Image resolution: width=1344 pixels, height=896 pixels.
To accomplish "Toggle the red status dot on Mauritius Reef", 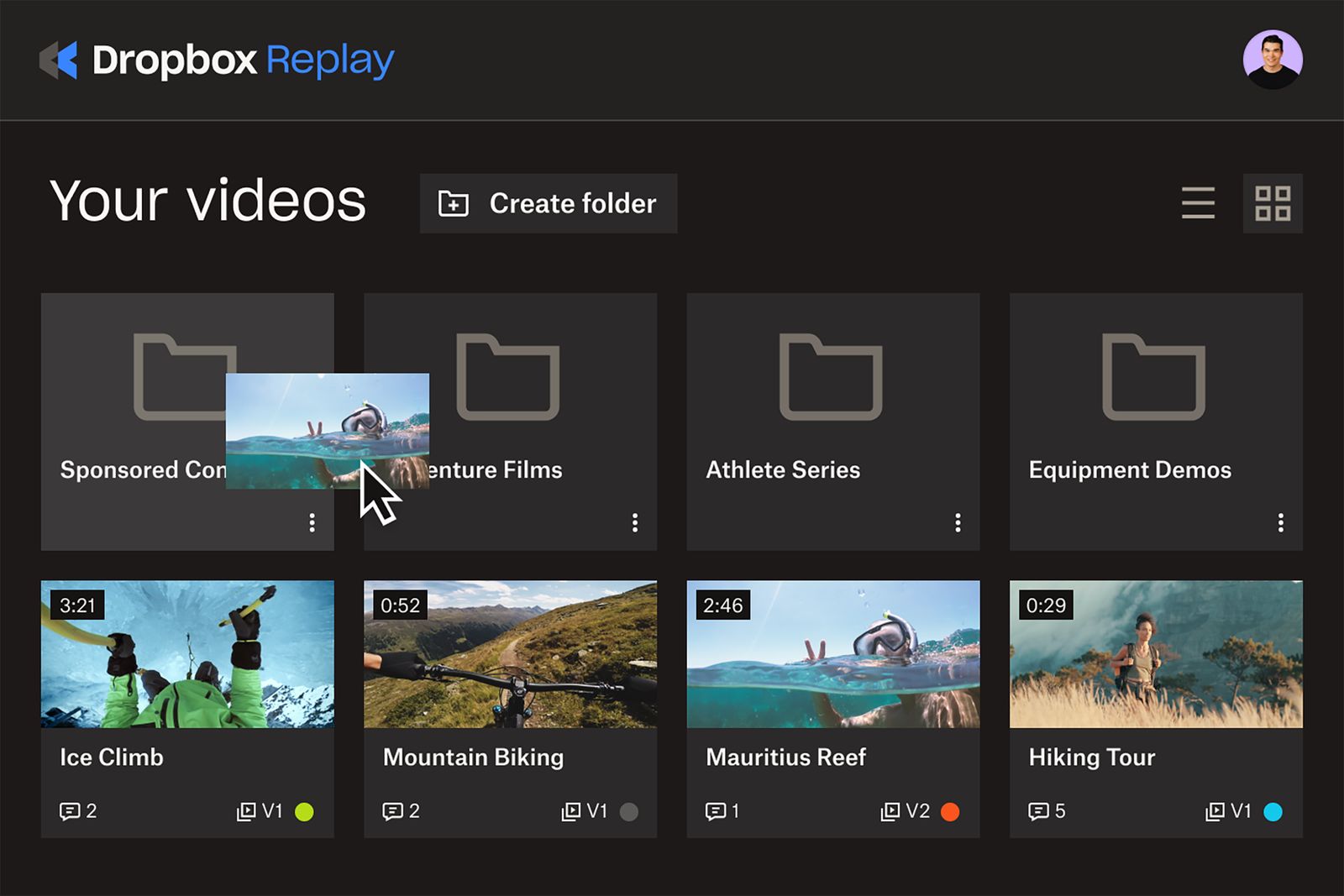I will point(952,810).
